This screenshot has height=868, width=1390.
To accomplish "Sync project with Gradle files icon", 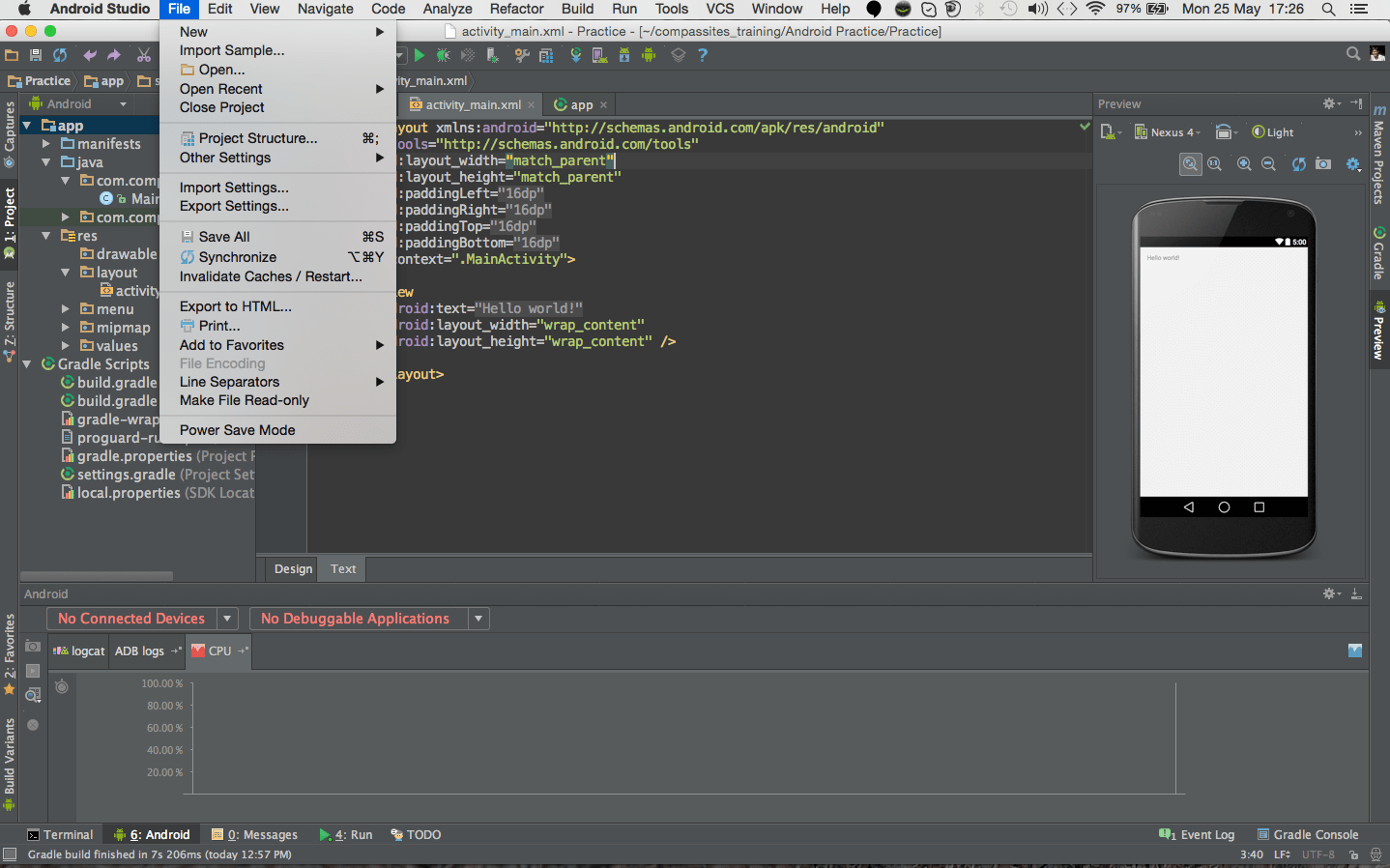I will (576, 55).
